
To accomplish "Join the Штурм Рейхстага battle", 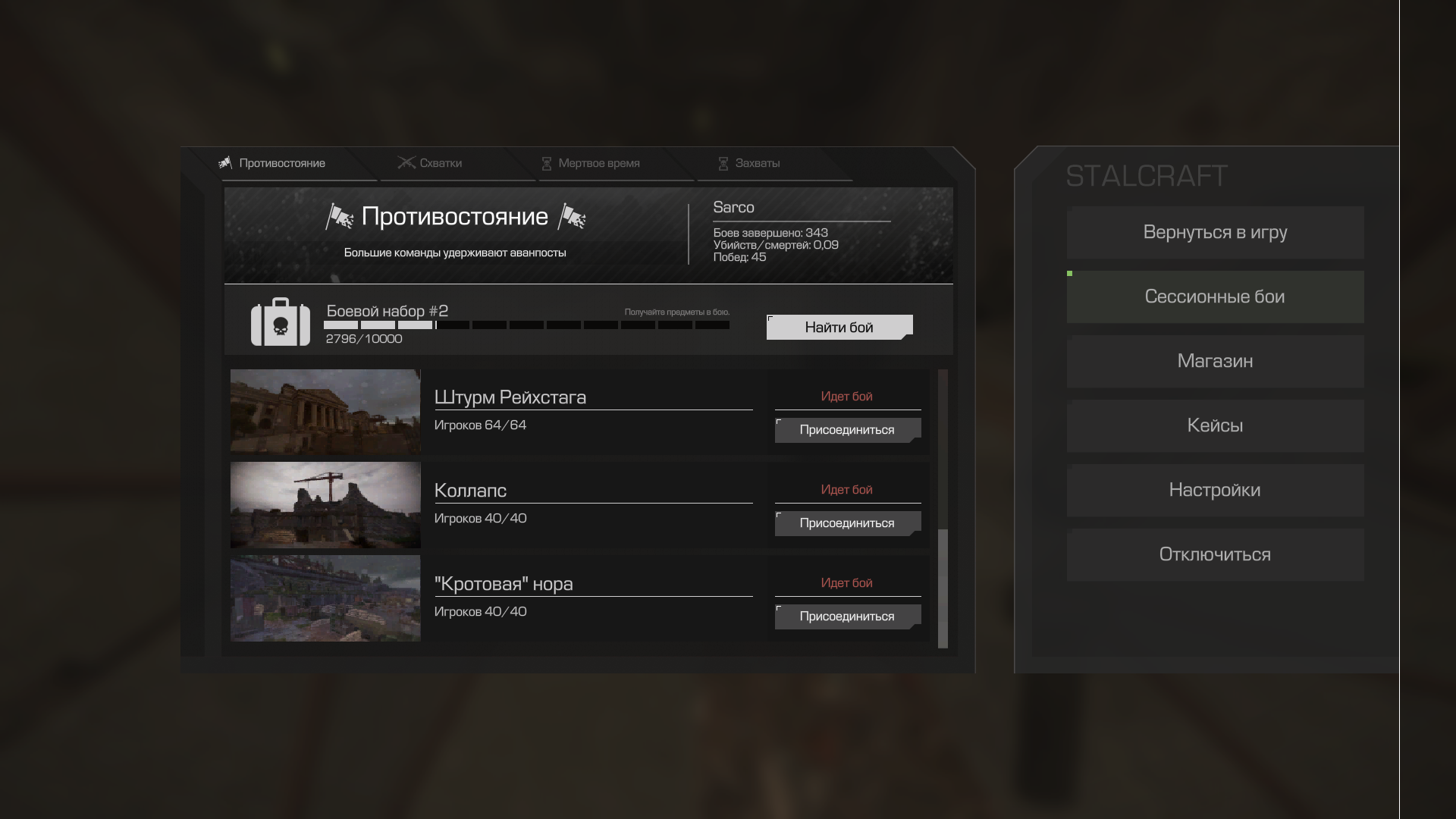I will tap(848, 430).
